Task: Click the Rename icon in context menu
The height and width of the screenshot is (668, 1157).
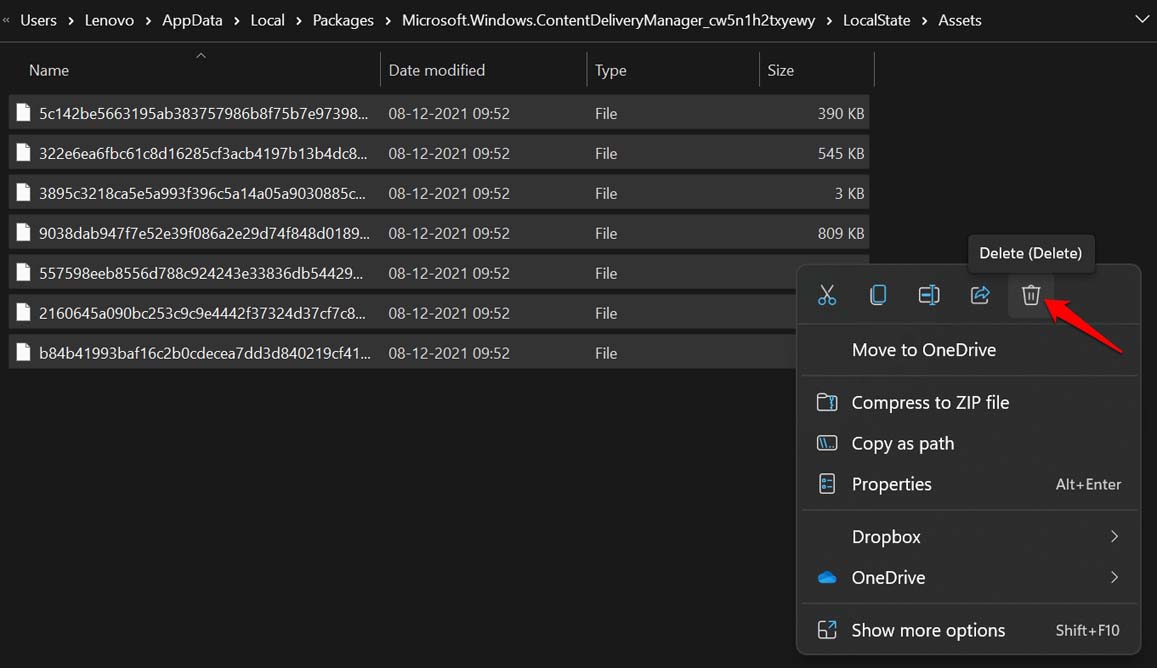Action: click(929, 295)
